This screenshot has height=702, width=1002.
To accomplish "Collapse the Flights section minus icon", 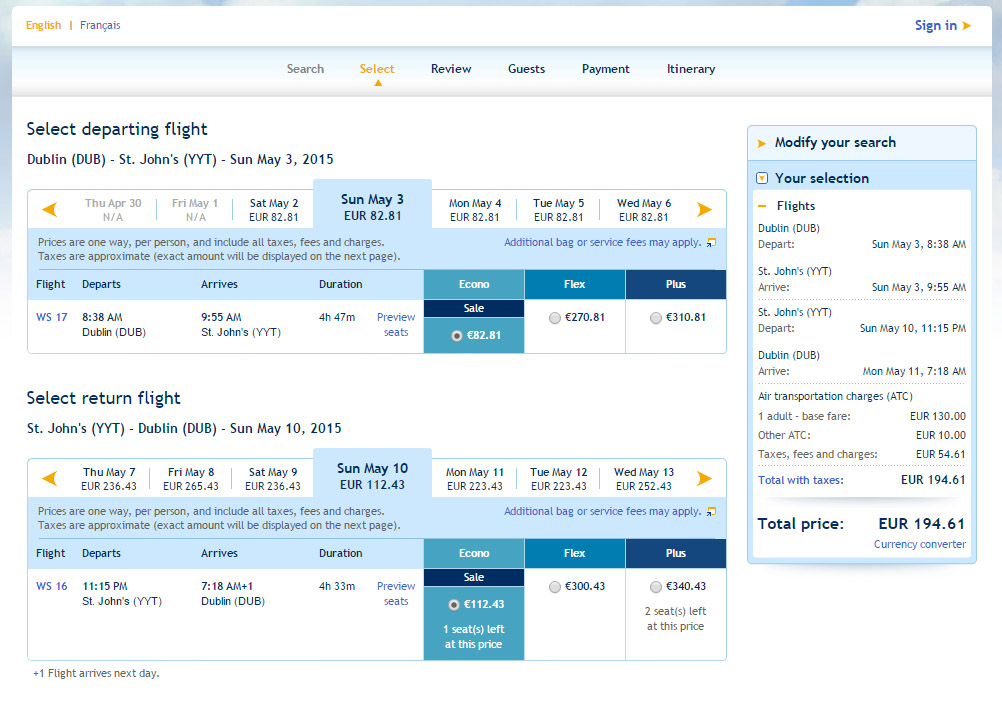I will [762, 206].
